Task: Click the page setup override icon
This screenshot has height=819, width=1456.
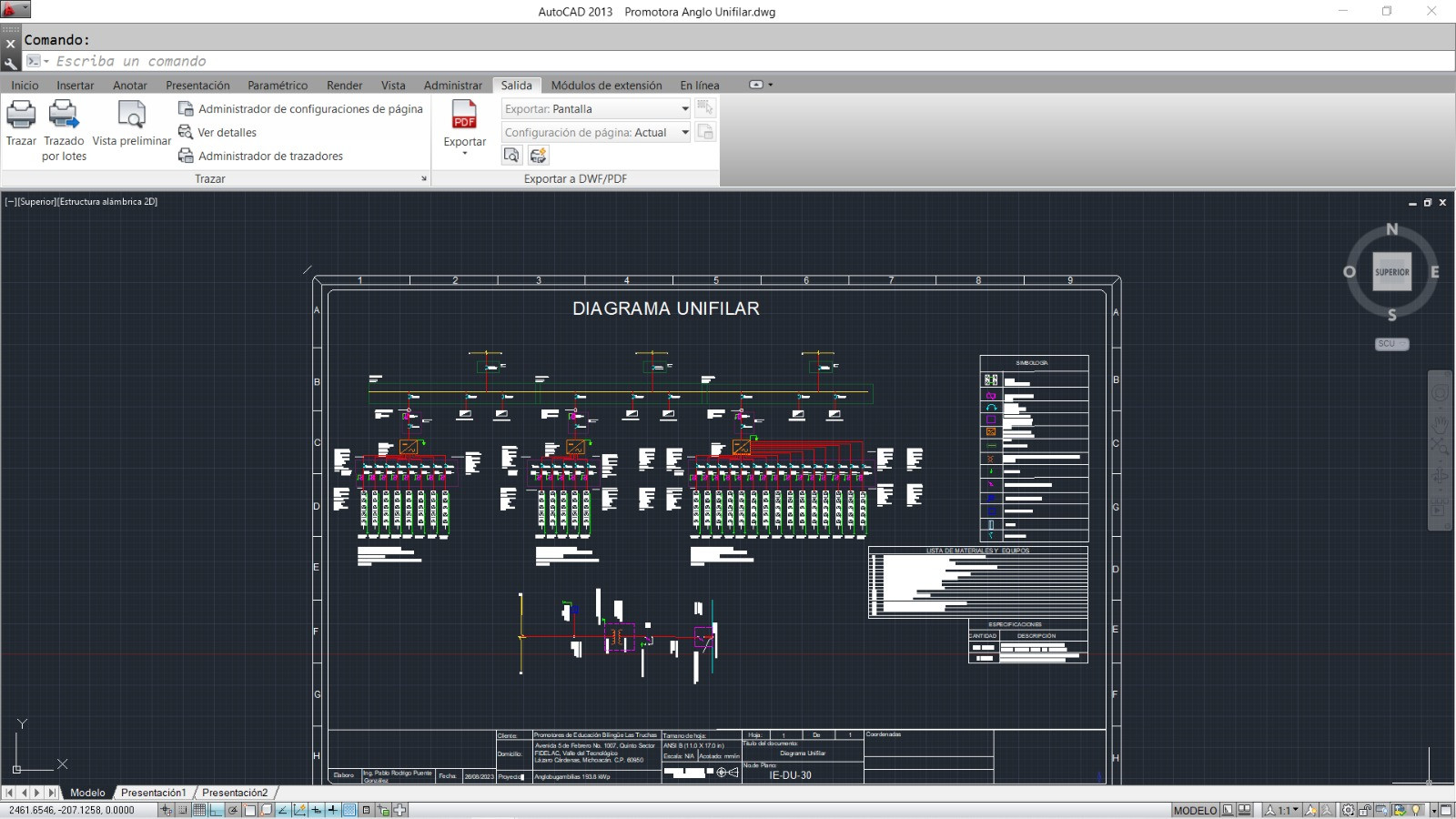Action: pos(704,132)
